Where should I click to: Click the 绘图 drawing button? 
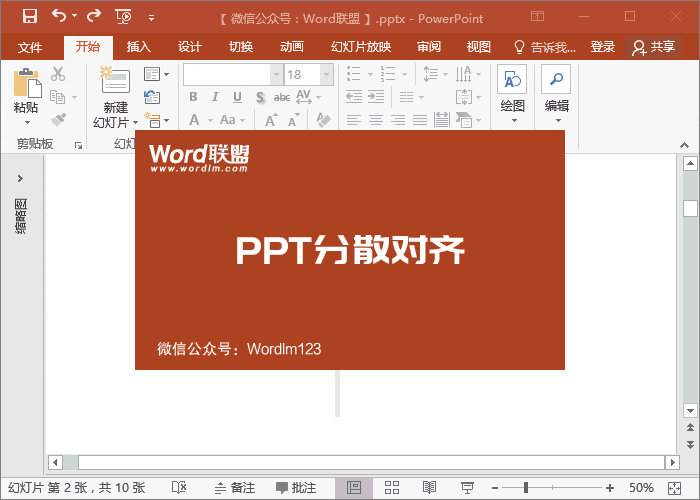[512, 94]
